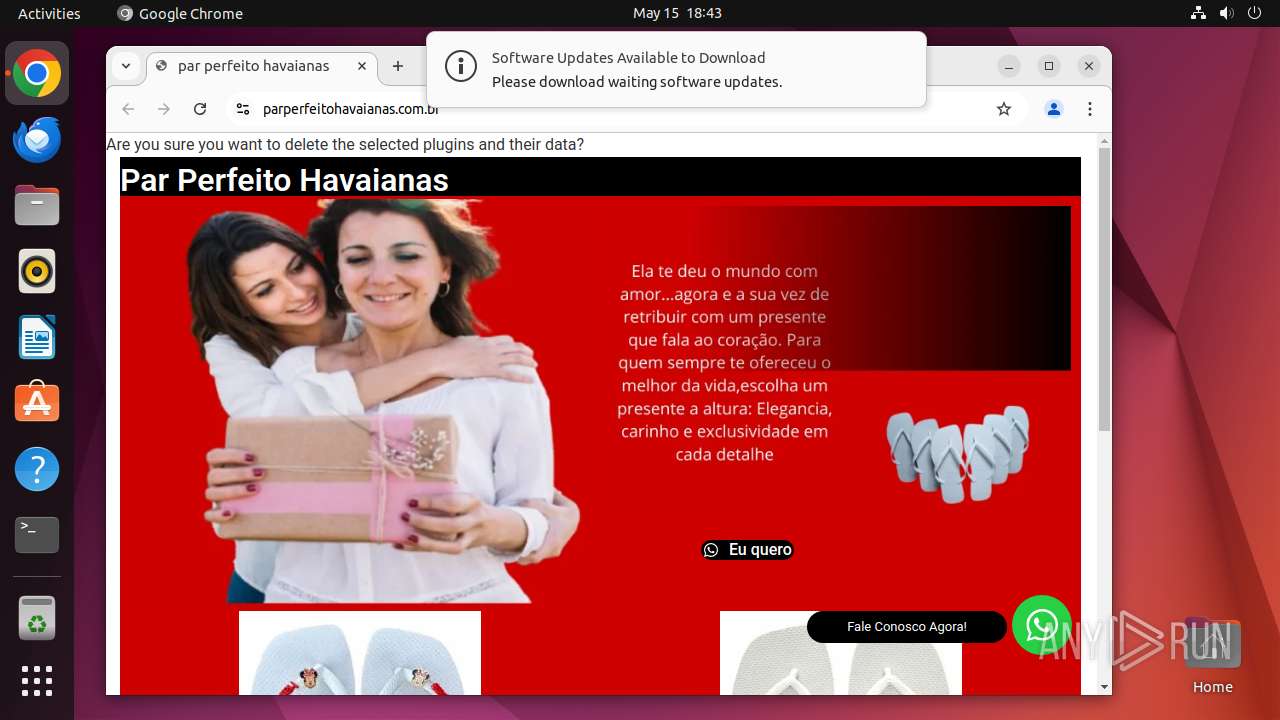Click the Eu quero WhatsApp button
Screen dimensions: 1280x720
coord(748,550)
